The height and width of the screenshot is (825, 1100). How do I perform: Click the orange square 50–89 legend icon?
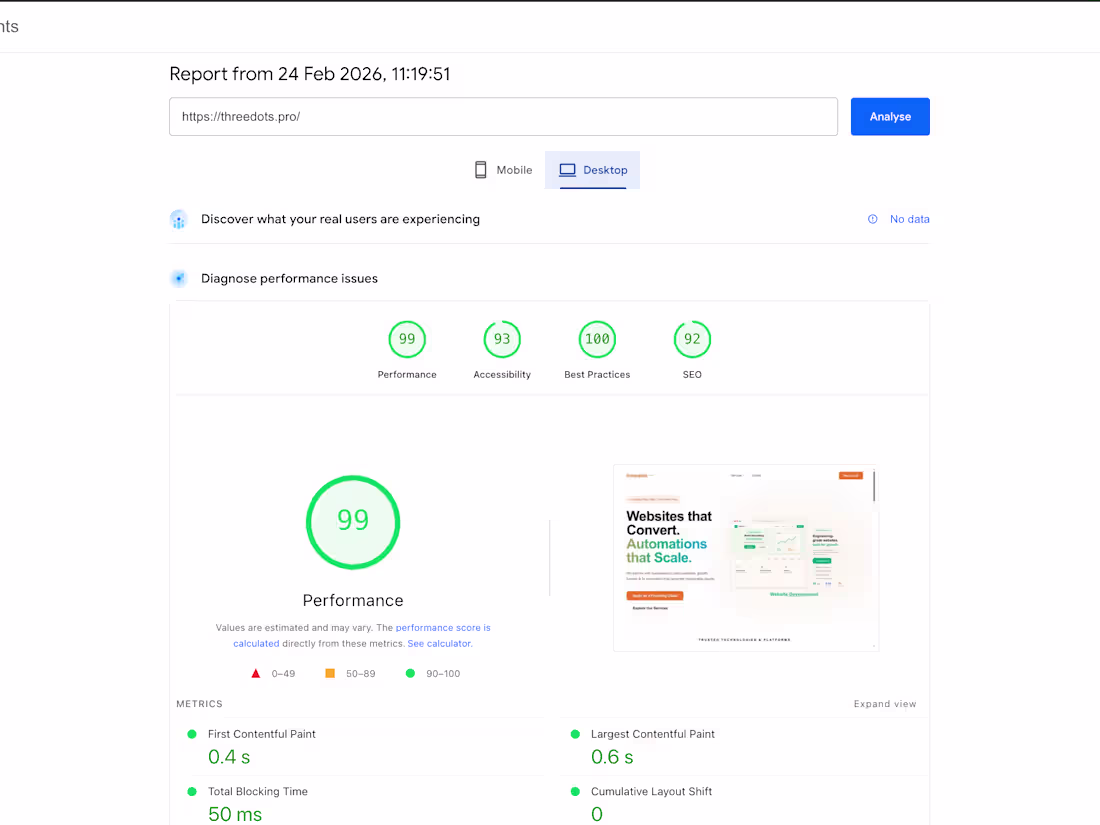click(x=330, y=673)
